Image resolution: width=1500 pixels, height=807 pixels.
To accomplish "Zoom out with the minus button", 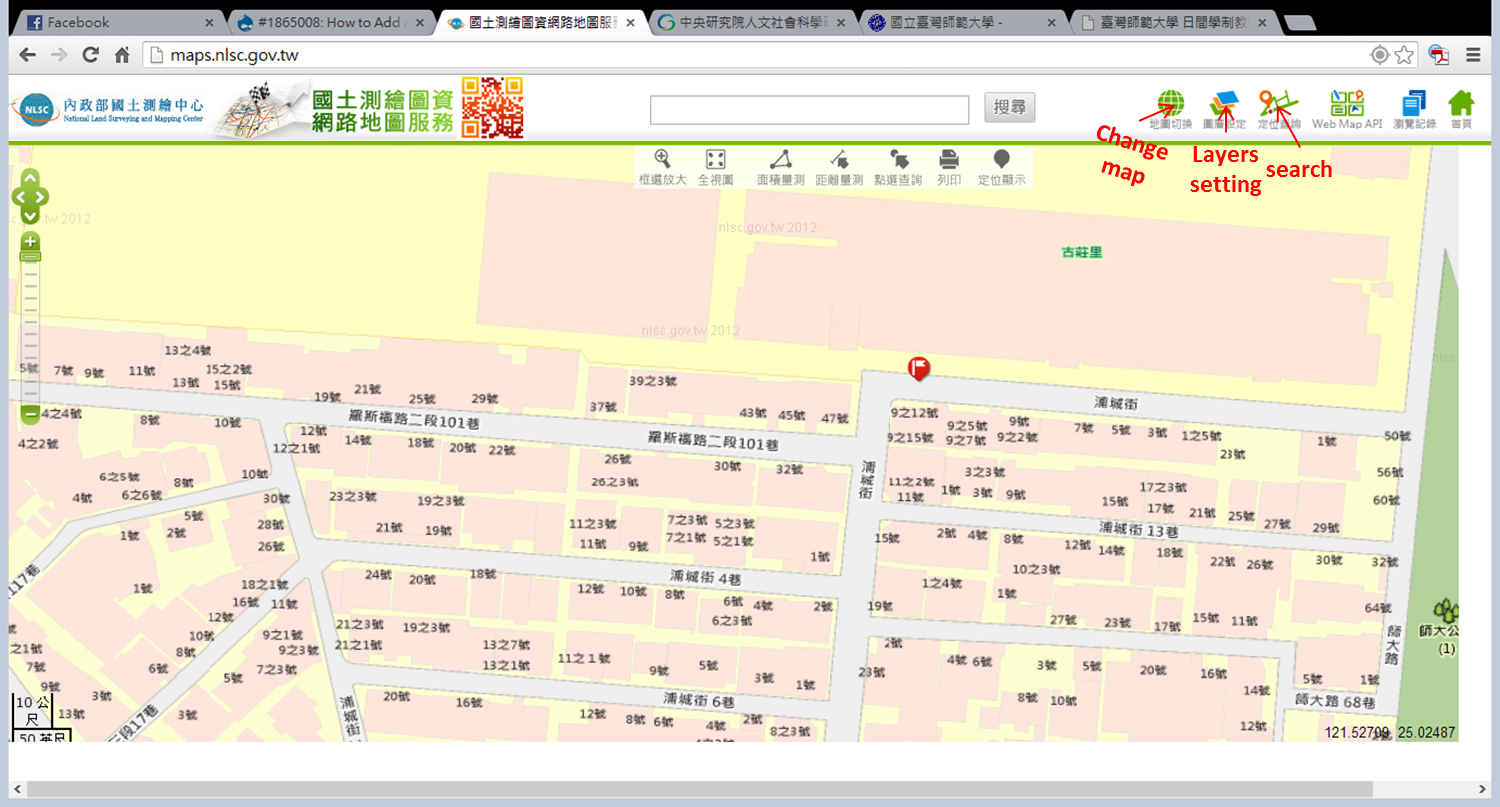I will click(x=31, y=413).
